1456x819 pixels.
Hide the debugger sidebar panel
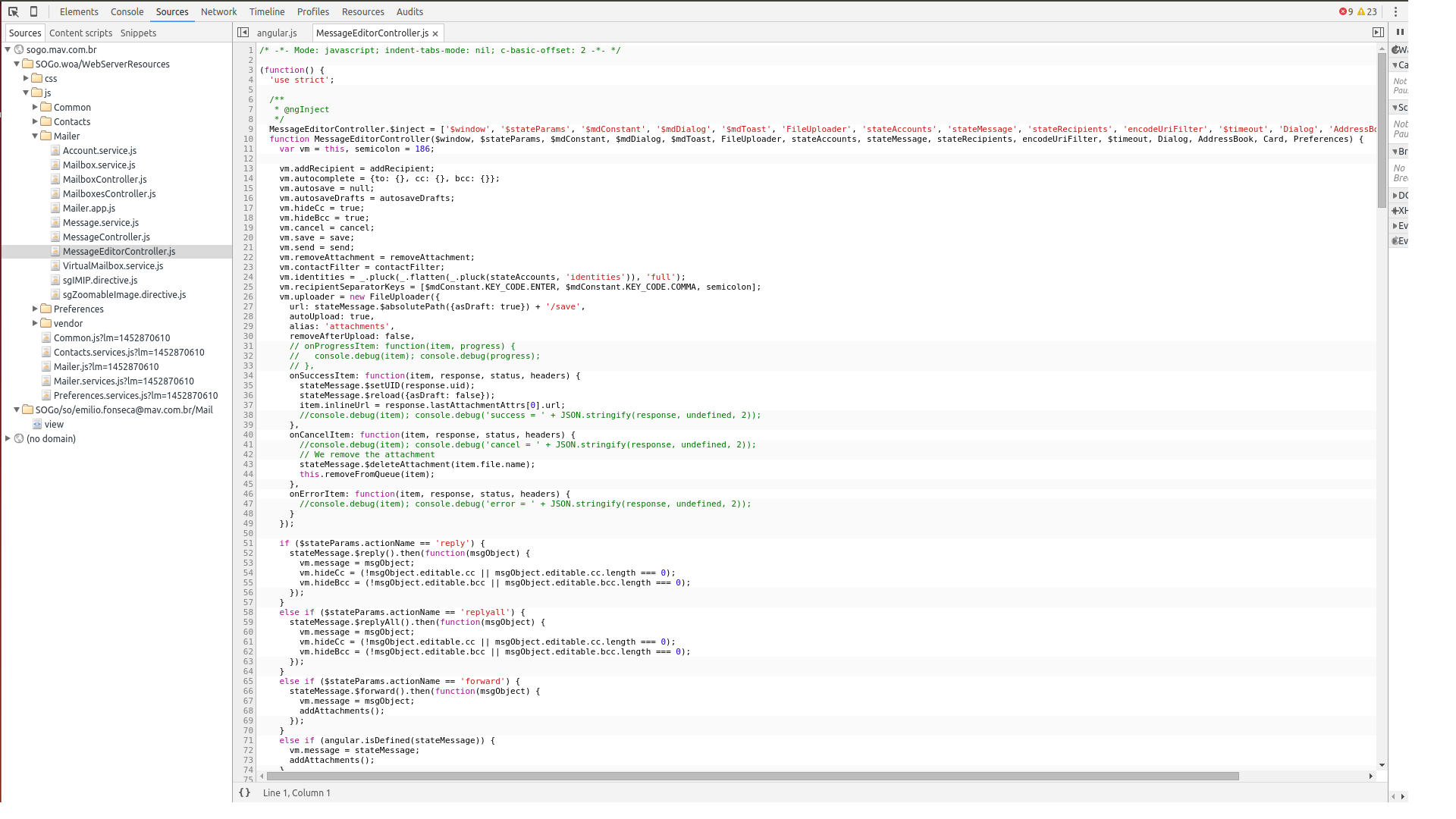[1378, 33]
